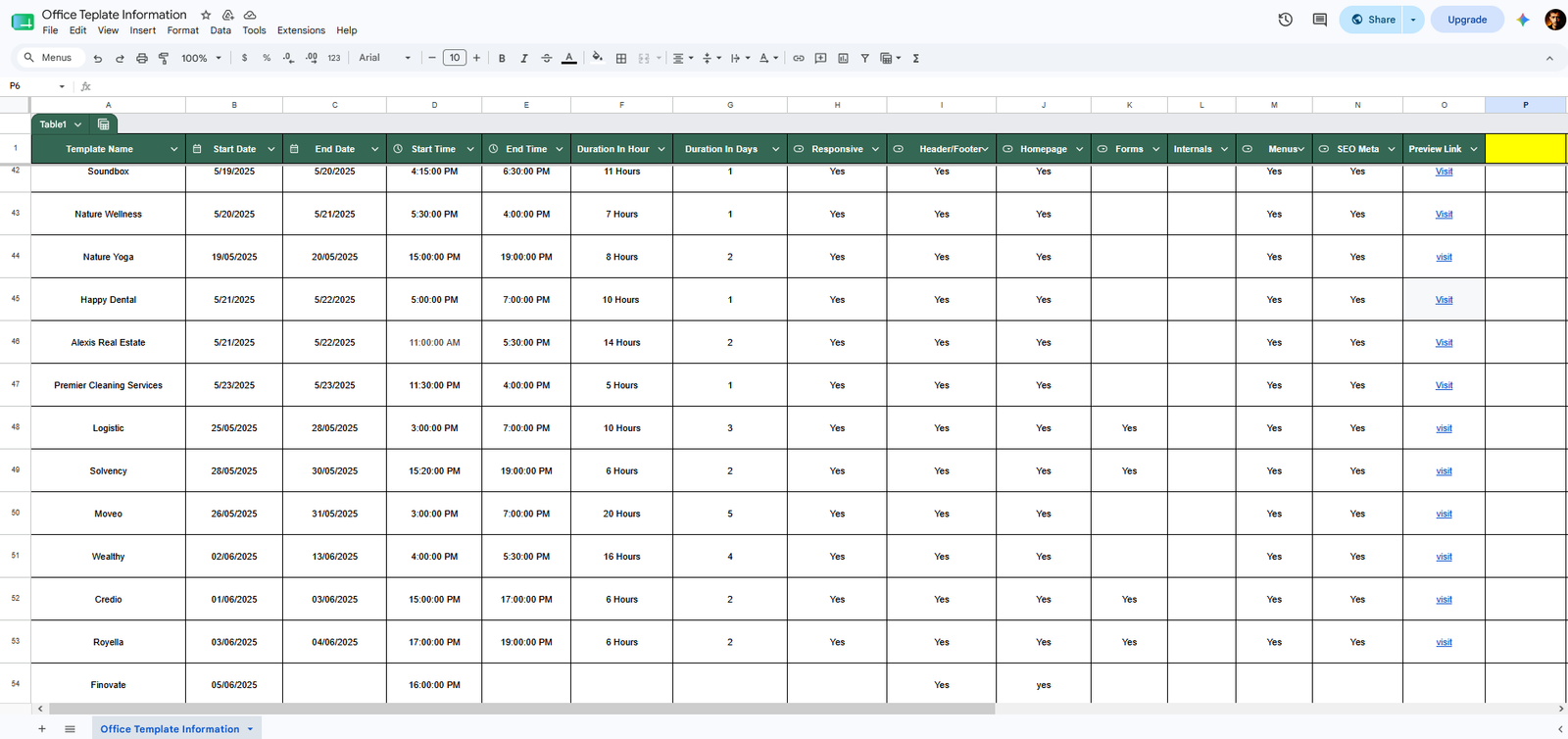Click the Move to folder icon
Image resolution: width=1568 pixels, height=739 pixels.
click(227, 15)
